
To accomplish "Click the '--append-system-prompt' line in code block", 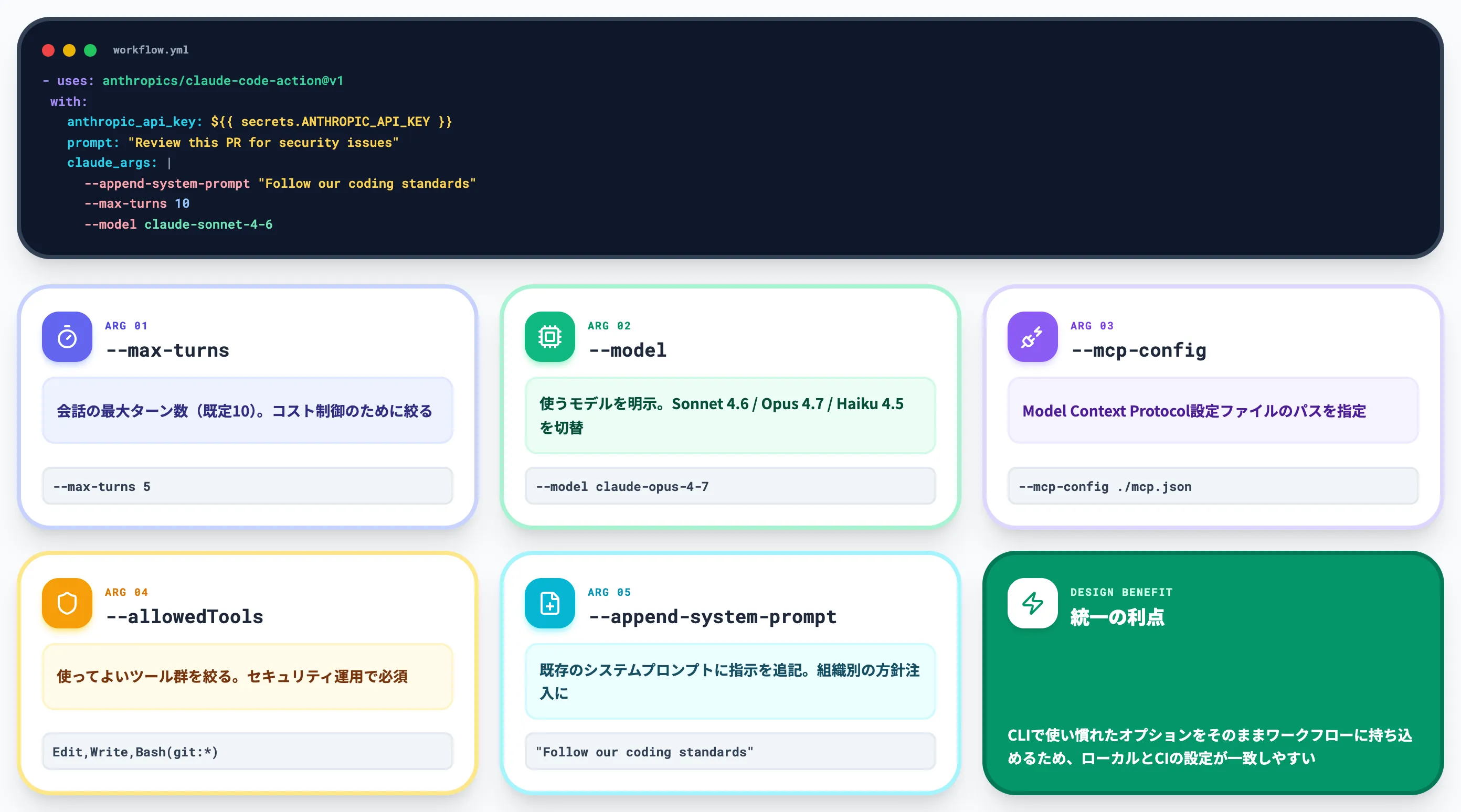I will point(280,184).
